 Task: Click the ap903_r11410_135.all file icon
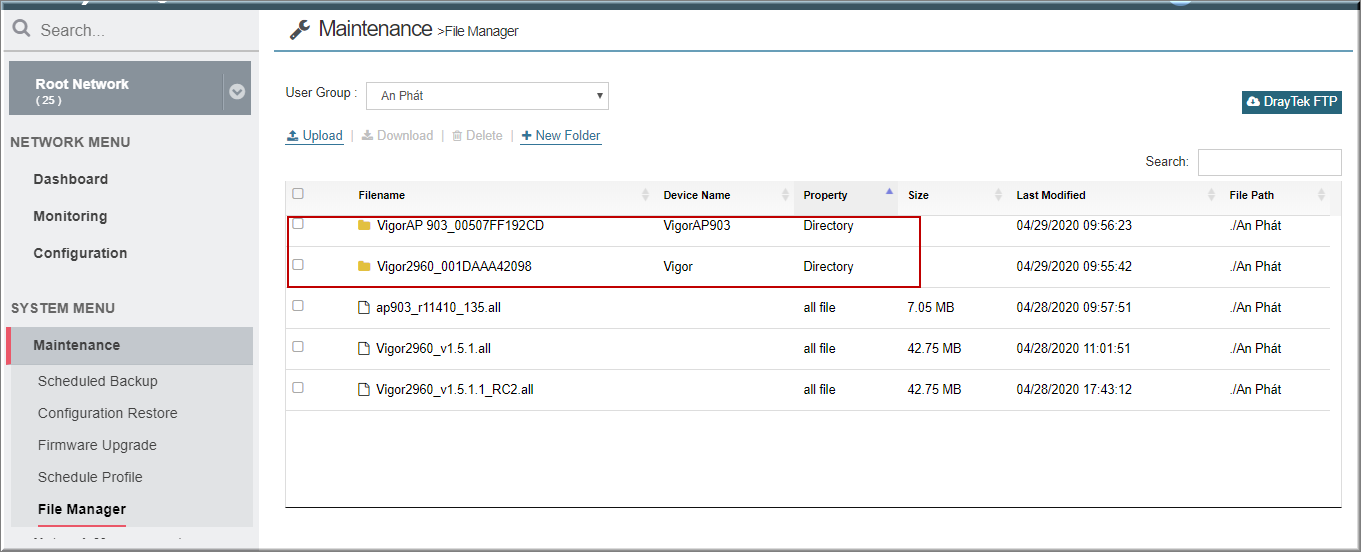tap(364, 307)
